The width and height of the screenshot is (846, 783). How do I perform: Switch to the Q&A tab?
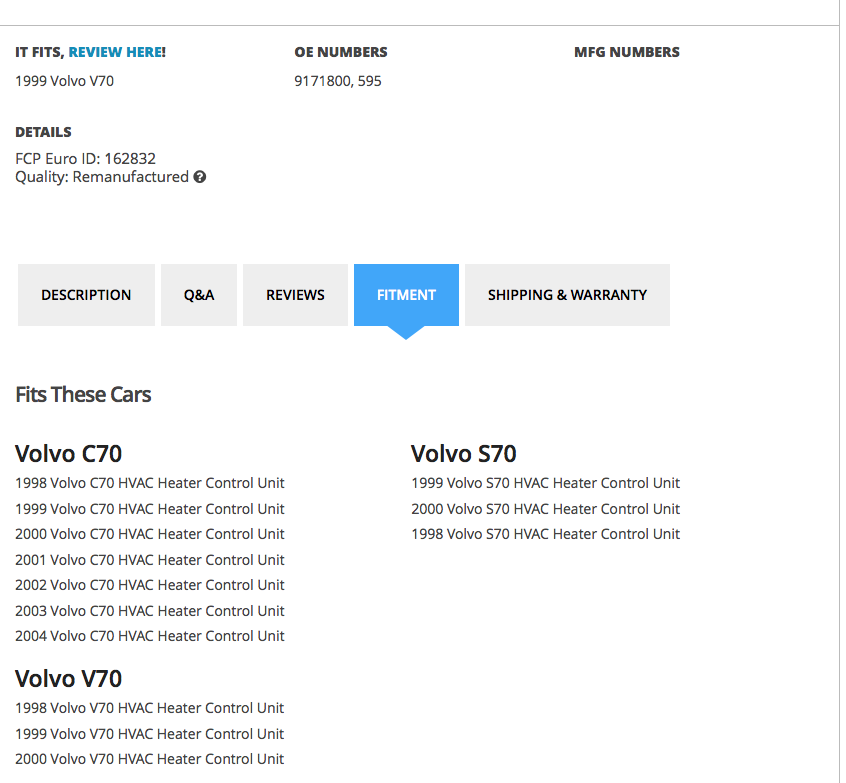[199, 295]
